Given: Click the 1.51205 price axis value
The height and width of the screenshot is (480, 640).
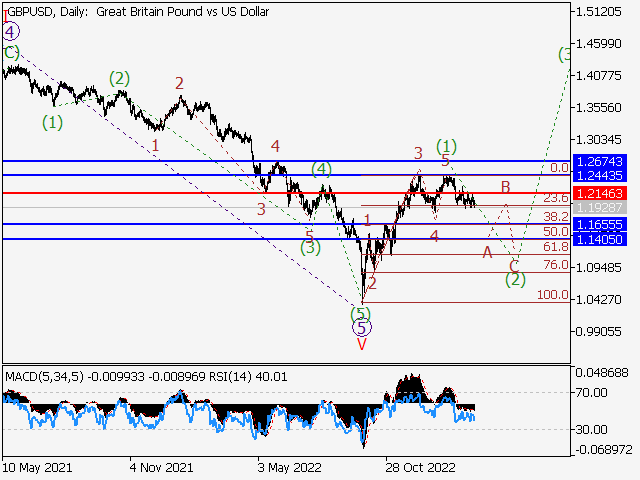Looking at the screenshot, I should pyautogui.click(x=598, y=11).
